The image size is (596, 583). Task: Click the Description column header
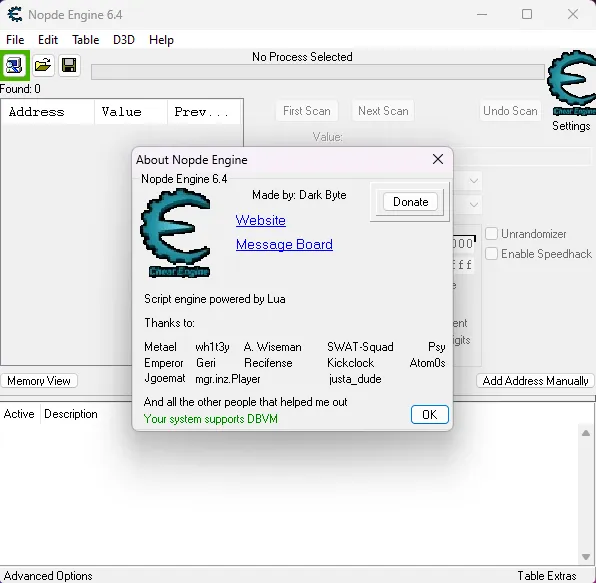(71, 414)
